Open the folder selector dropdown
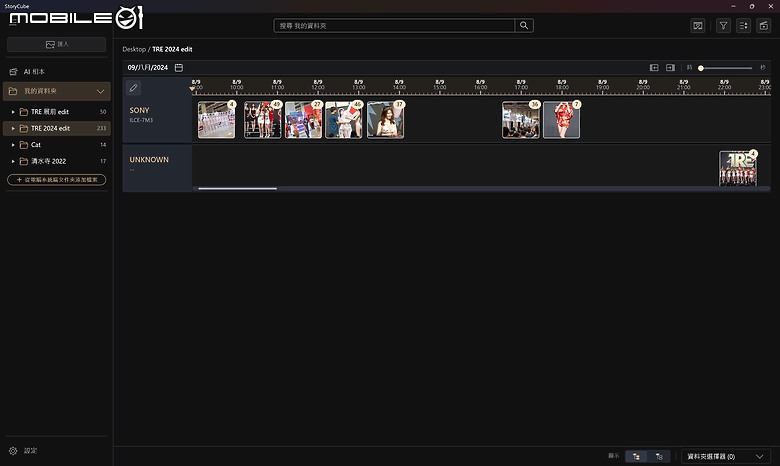Screen dimensions: 780x466 coord(725,457)
